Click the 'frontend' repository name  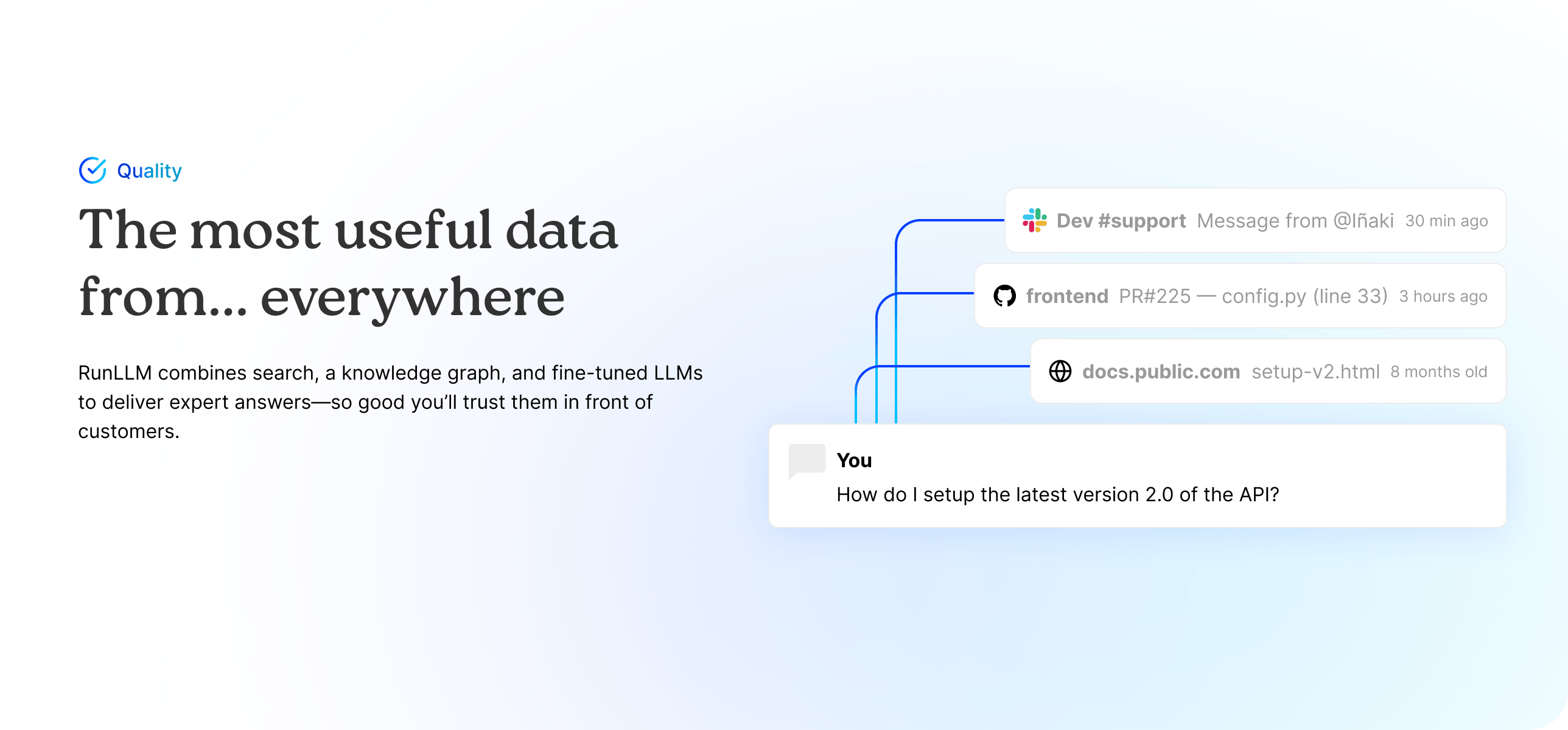(x=1067, y=296)
